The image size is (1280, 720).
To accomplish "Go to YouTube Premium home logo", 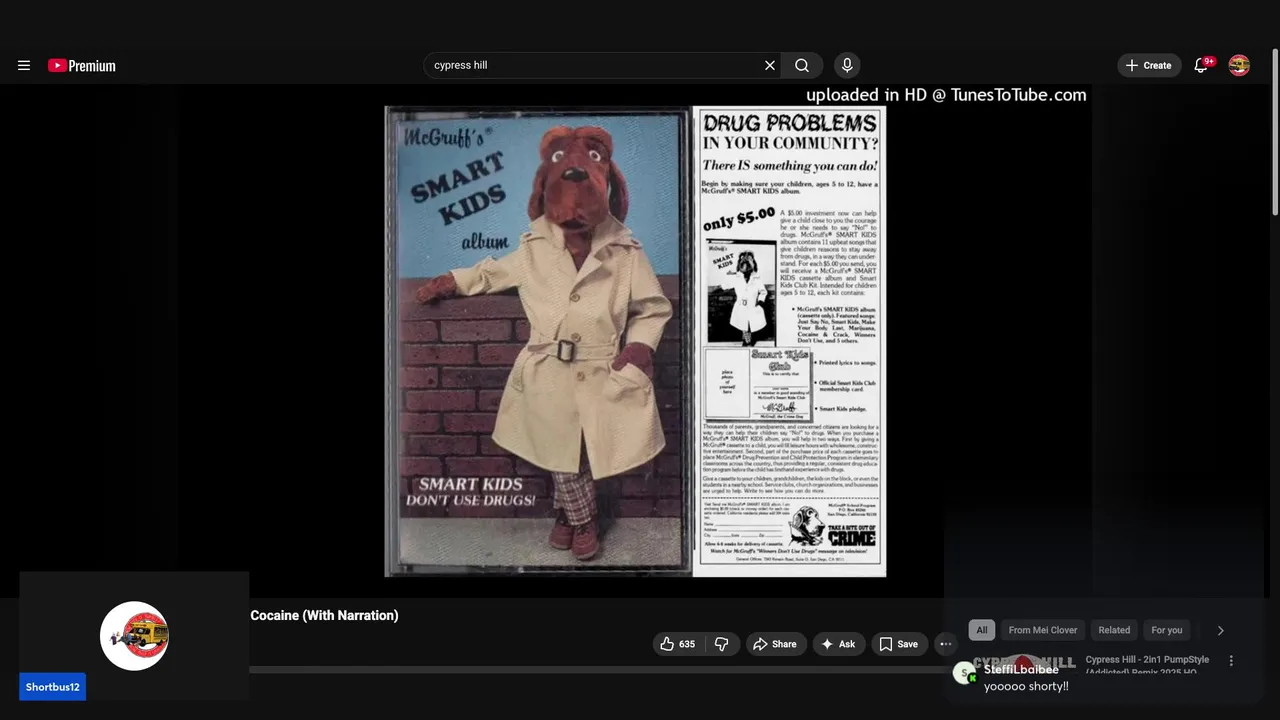I will (82, 66).
